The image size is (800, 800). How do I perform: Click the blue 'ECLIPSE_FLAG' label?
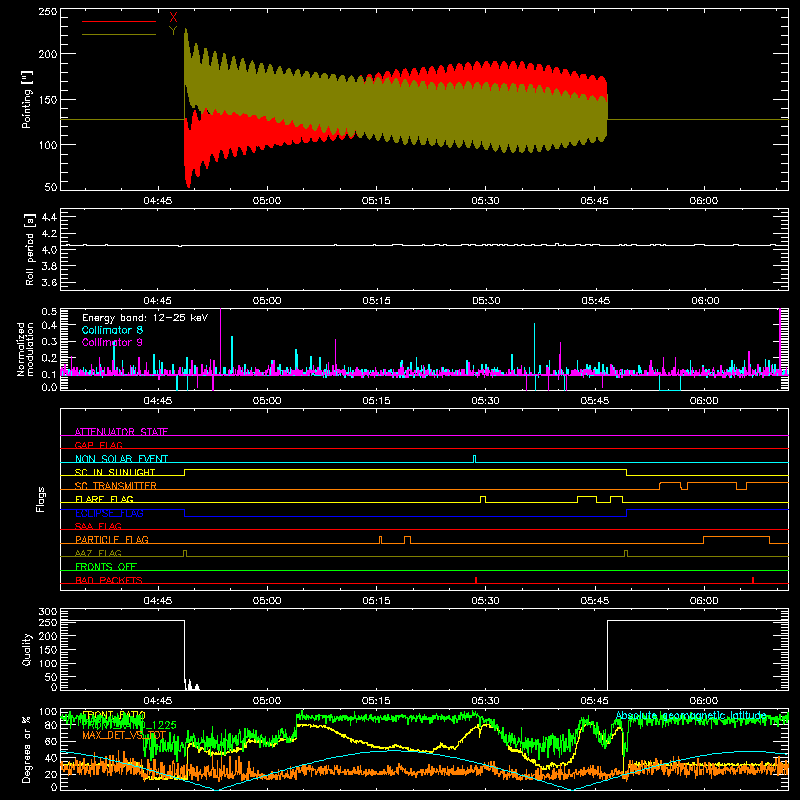click(109, 513)
